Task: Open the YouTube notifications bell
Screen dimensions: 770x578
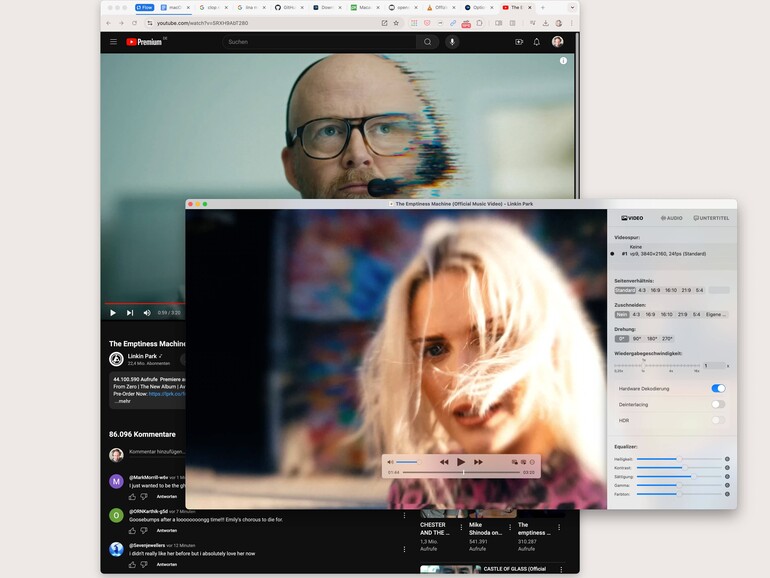Action: coord(537,42)
